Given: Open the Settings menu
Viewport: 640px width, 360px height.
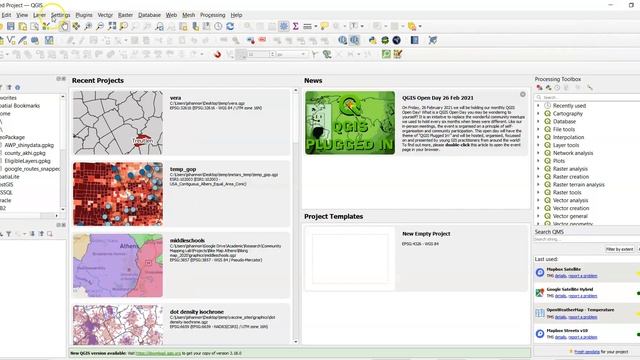Looking at the screenshot, I should coord(60,15).
